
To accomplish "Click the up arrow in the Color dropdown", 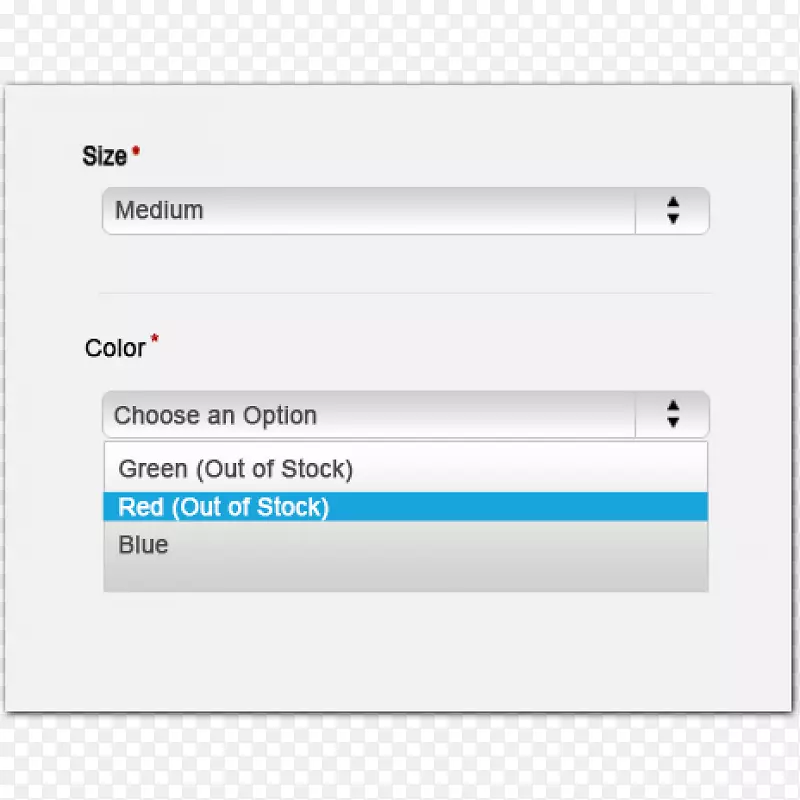I will click(x=673, y=406).
